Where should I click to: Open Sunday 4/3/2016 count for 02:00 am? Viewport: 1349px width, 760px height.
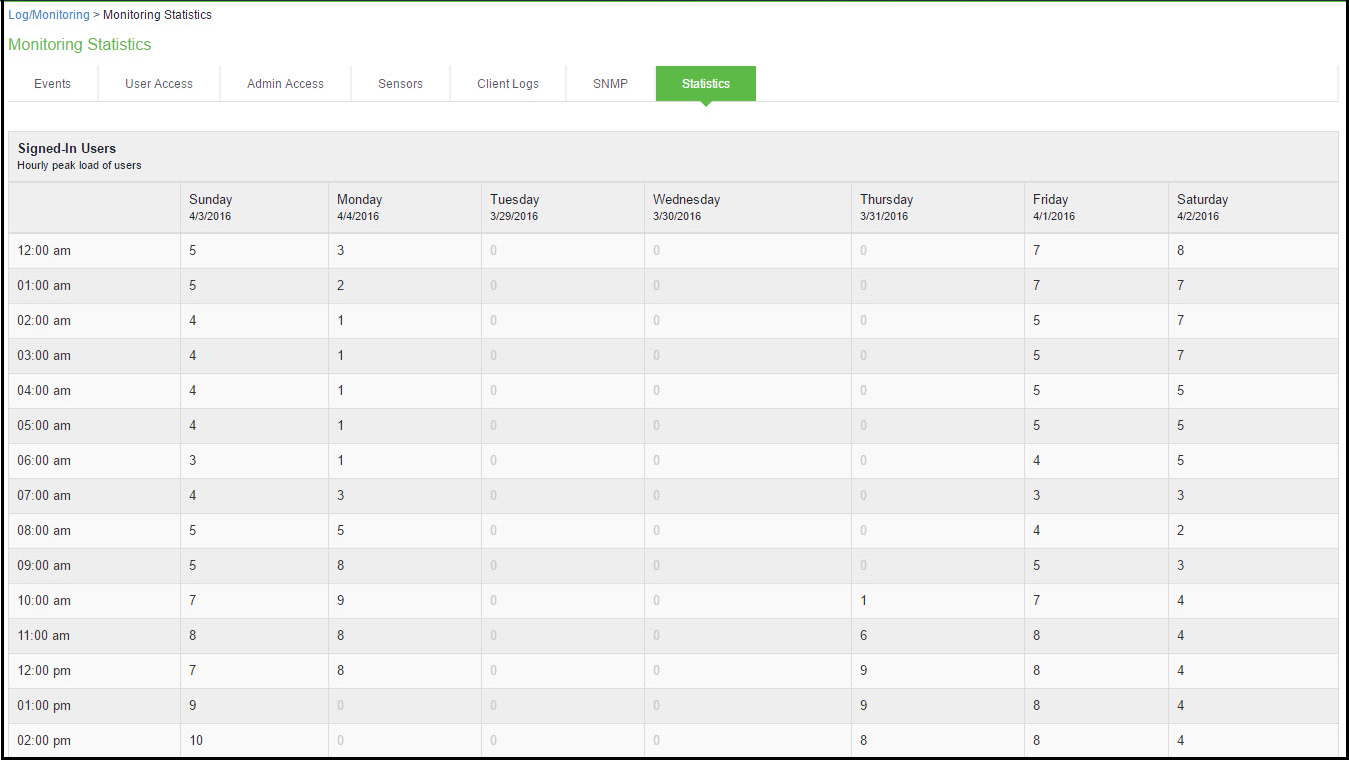[192, 320]
